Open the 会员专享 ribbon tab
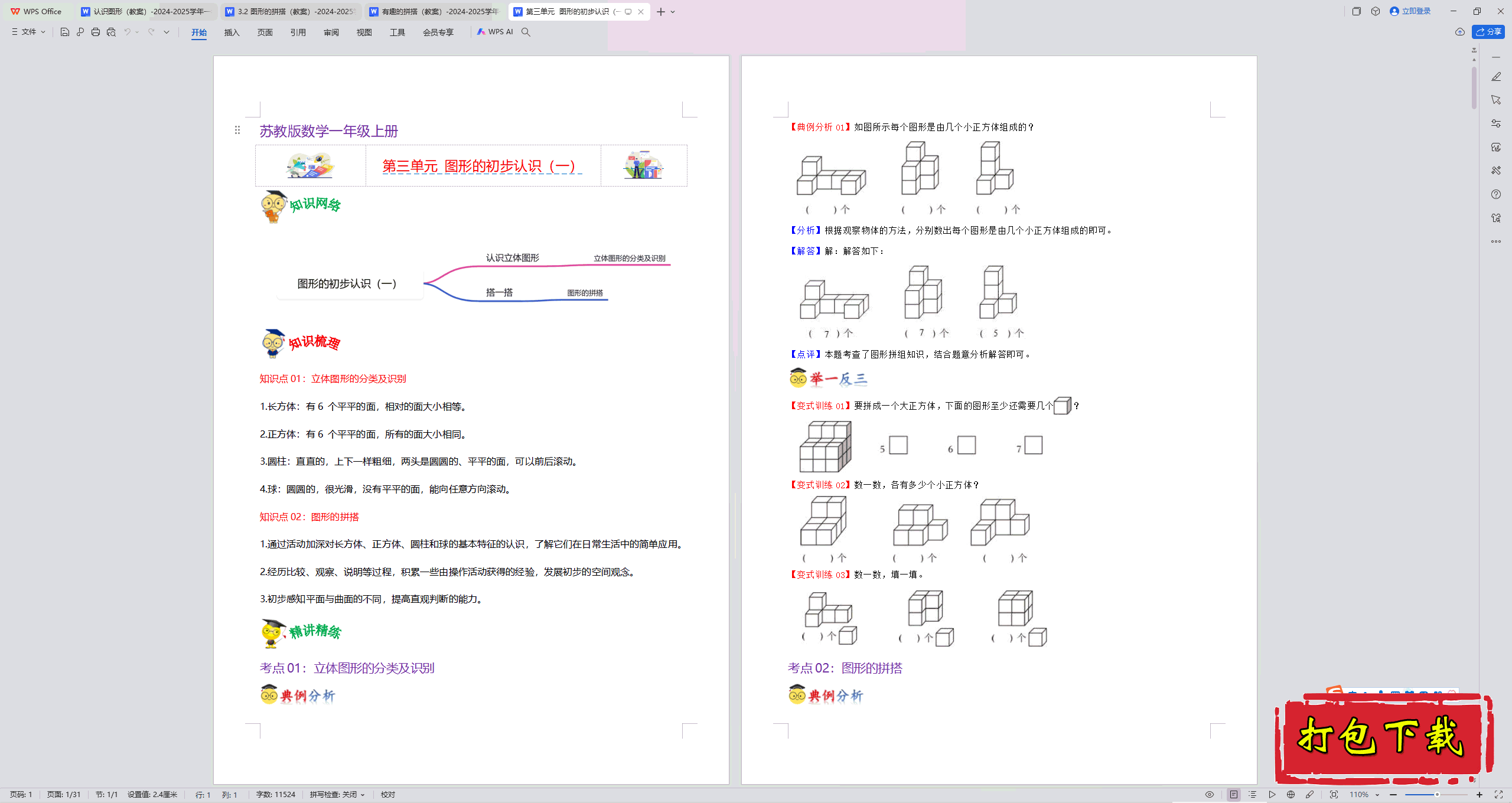Image resolution: width=1512 pixels, height=803 pixels. [x=438, y=32]
